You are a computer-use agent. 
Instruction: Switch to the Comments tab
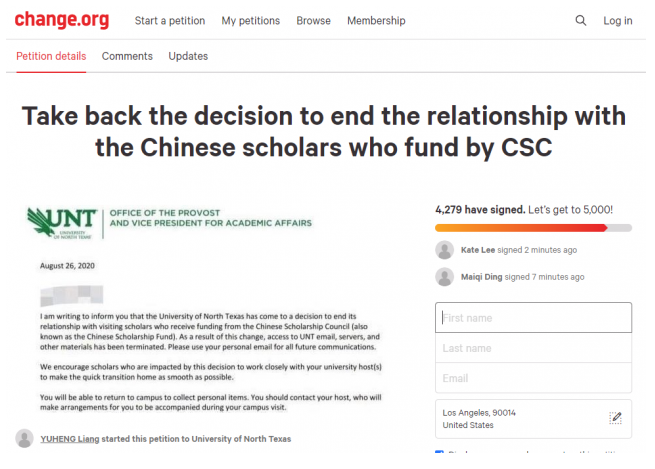(127, 56)
